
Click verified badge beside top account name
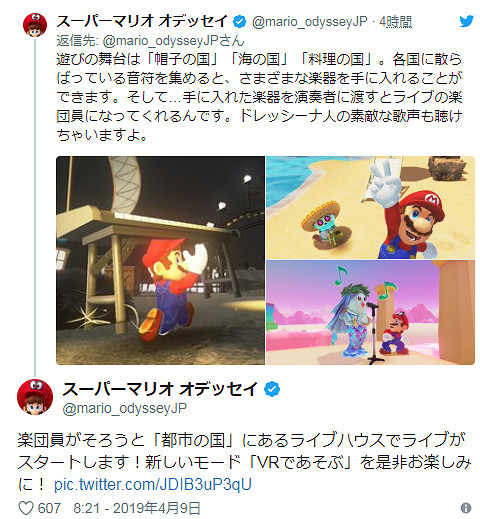[239, 22]
